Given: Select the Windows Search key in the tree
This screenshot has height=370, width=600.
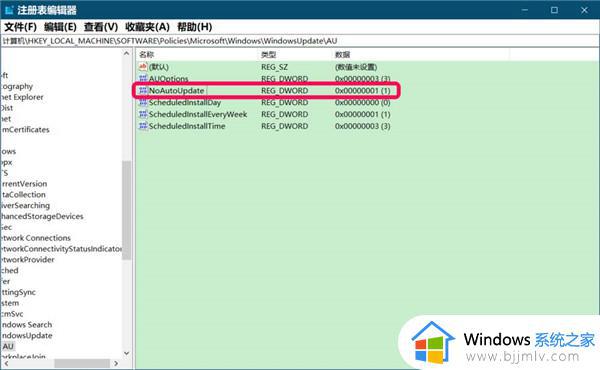Looking at the screenshot, I should (26, 325).
